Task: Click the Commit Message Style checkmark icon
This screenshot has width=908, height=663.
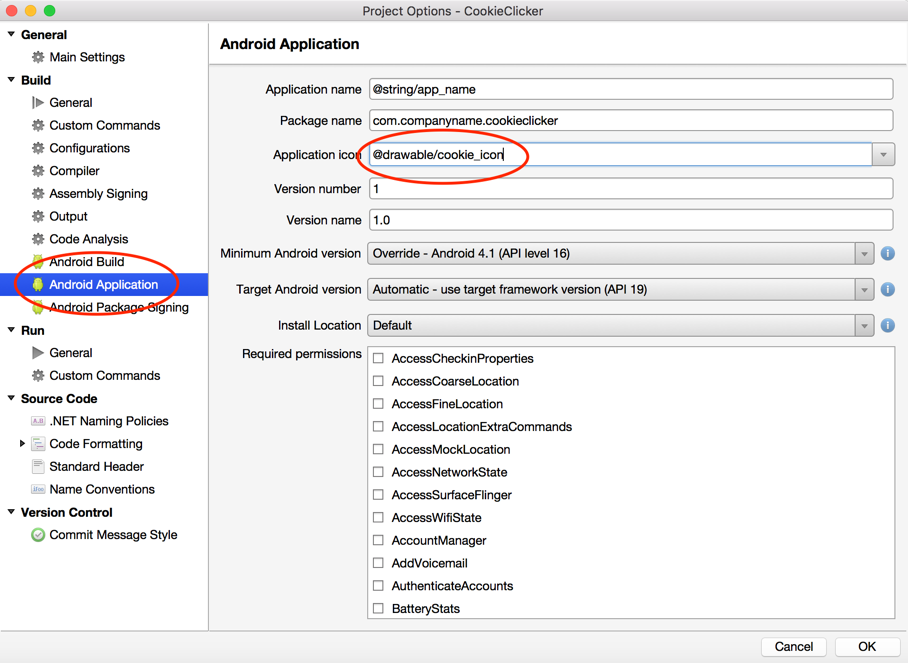Action: [x=38, y=535]
